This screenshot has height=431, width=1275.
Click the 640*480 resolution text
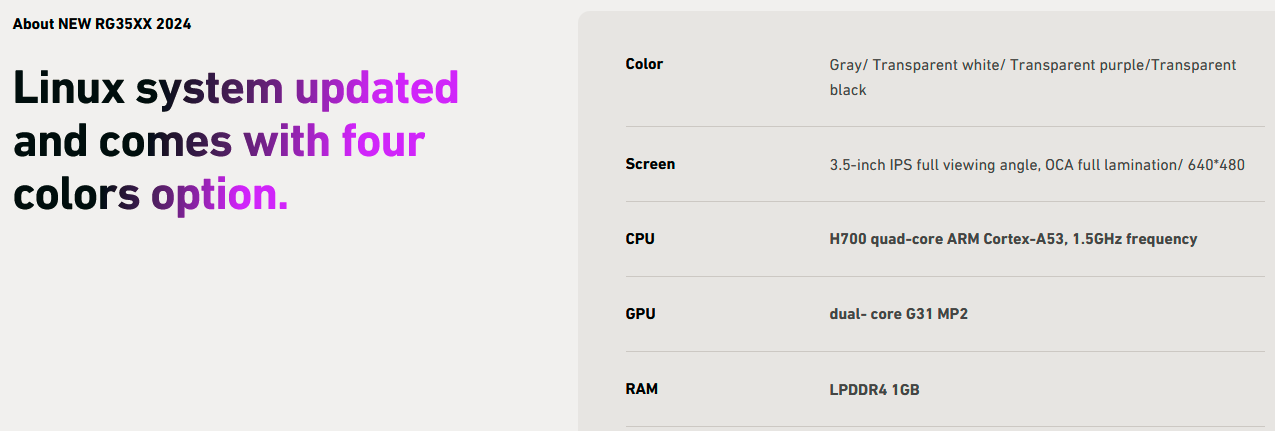click(1216, 165)
